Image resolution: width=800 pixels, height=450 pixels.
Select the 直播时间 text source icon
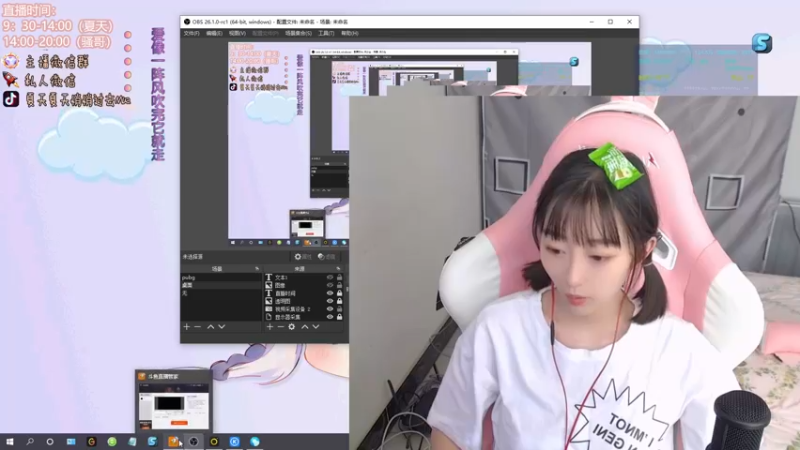tap(269, 293)
